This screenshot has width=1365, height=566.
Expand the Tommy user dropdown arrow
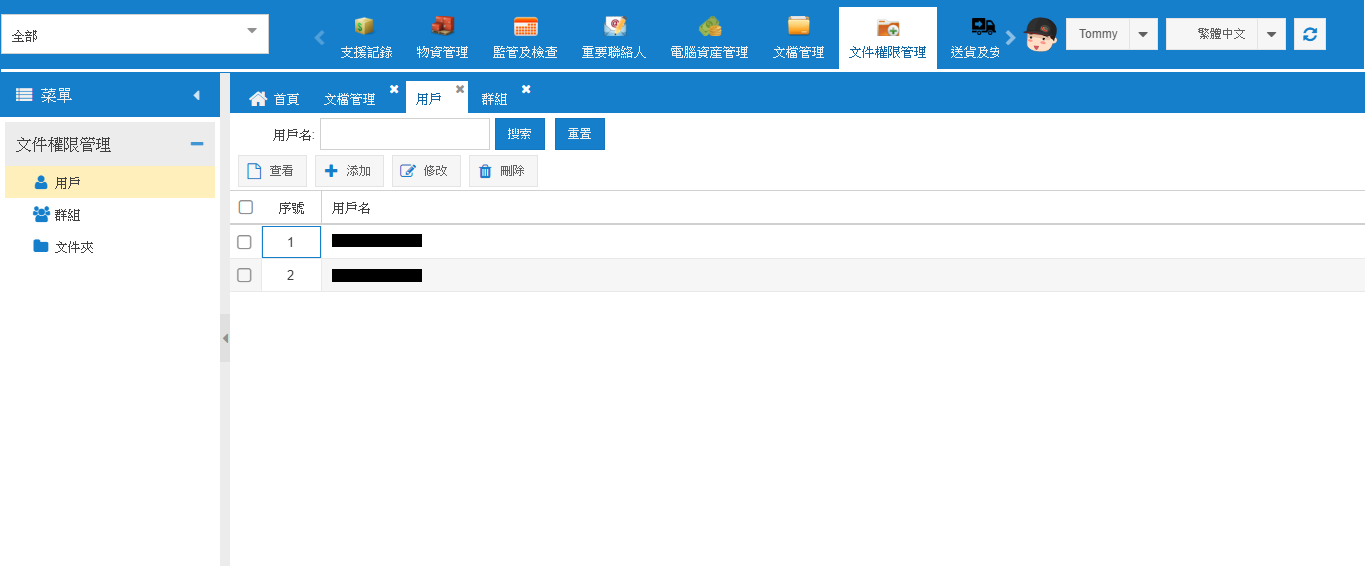tap(1143, 34)
